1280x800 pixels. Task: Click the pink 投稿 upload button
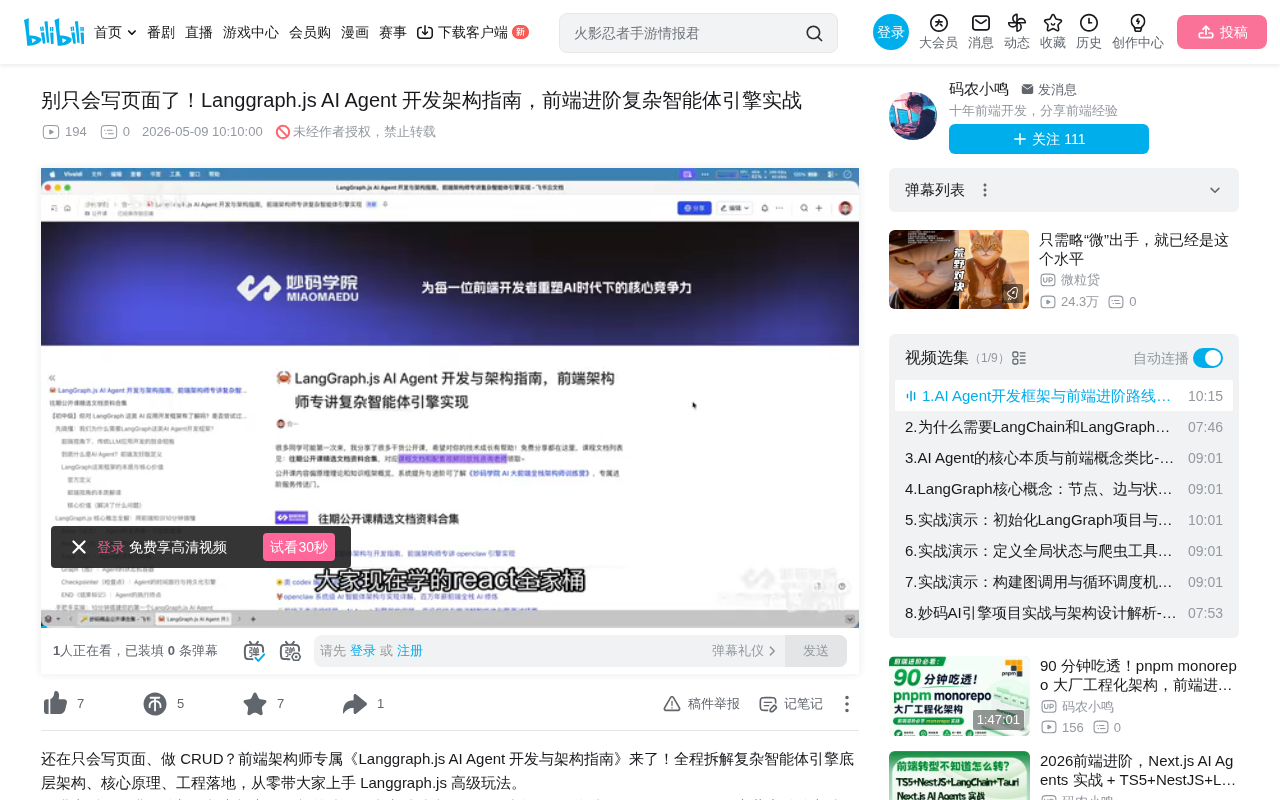(1222, 32)
